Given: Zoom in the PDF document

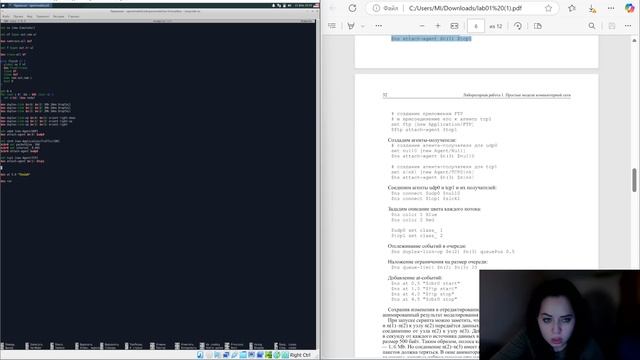Looking at the screenshot, I should click(x=438, y=26).
